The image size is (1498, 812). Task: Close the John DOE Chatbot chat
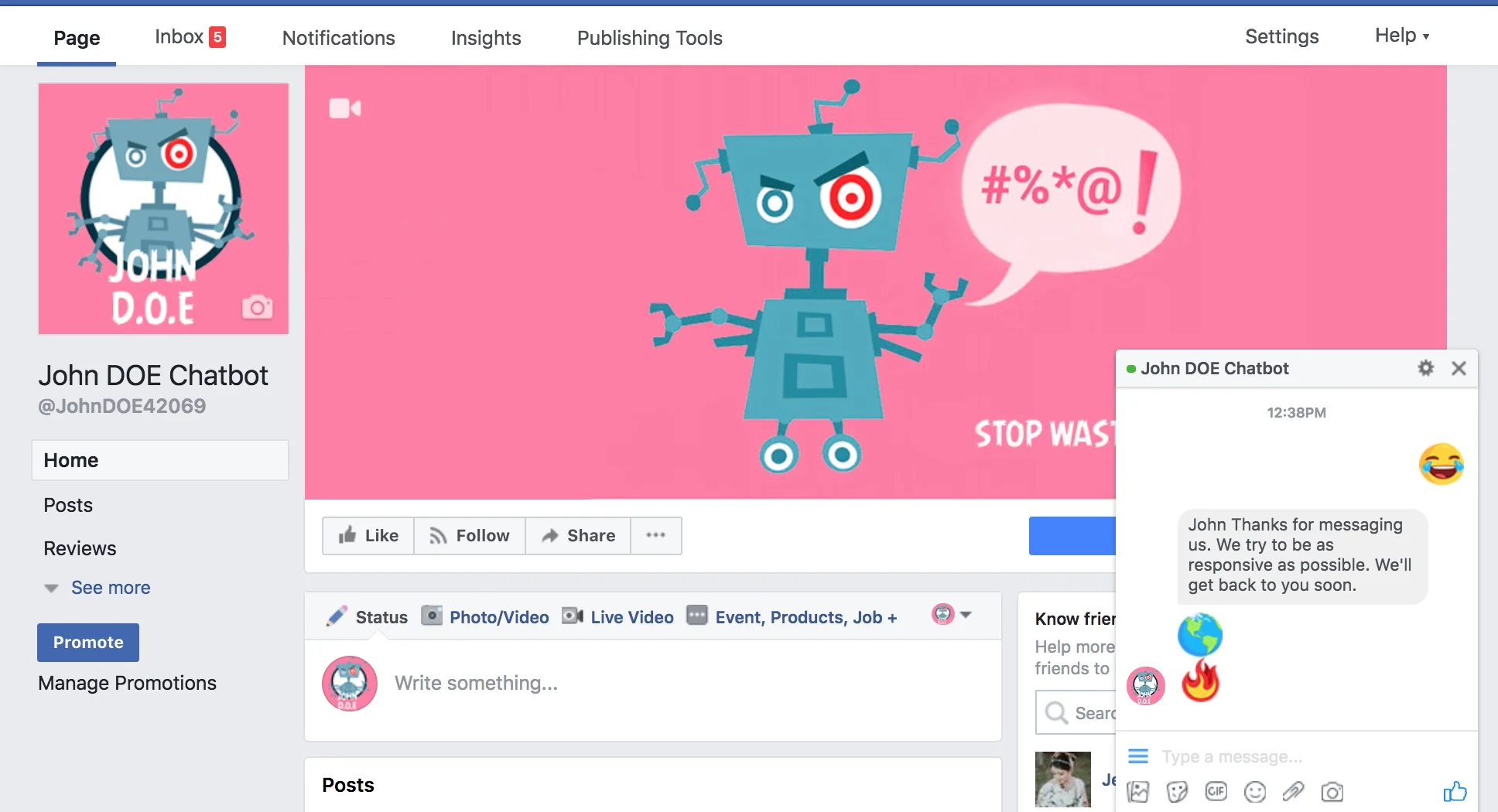[1459, 368]
